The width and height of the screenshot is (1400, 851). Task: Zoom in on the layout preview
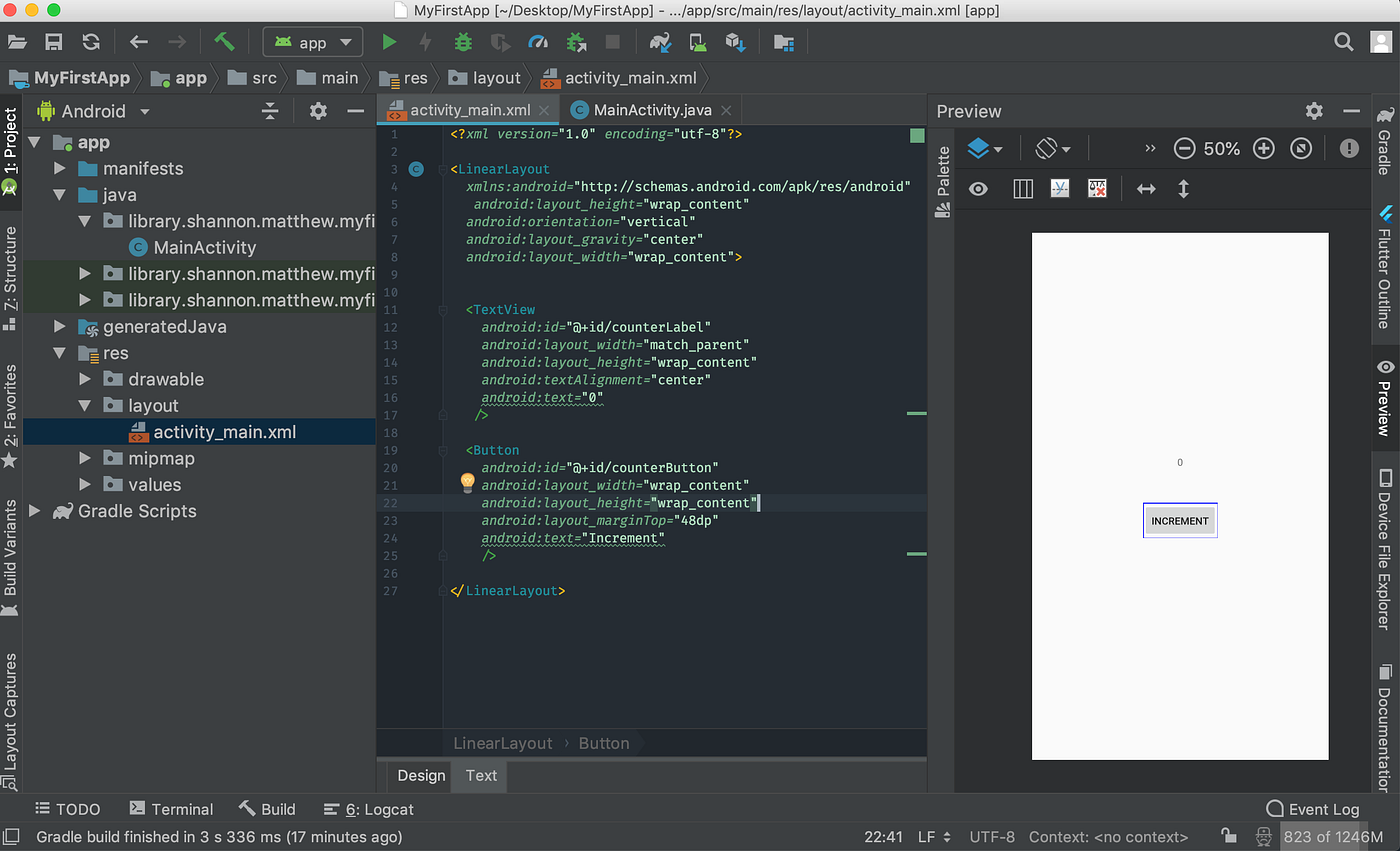(x=1263, y=148)
